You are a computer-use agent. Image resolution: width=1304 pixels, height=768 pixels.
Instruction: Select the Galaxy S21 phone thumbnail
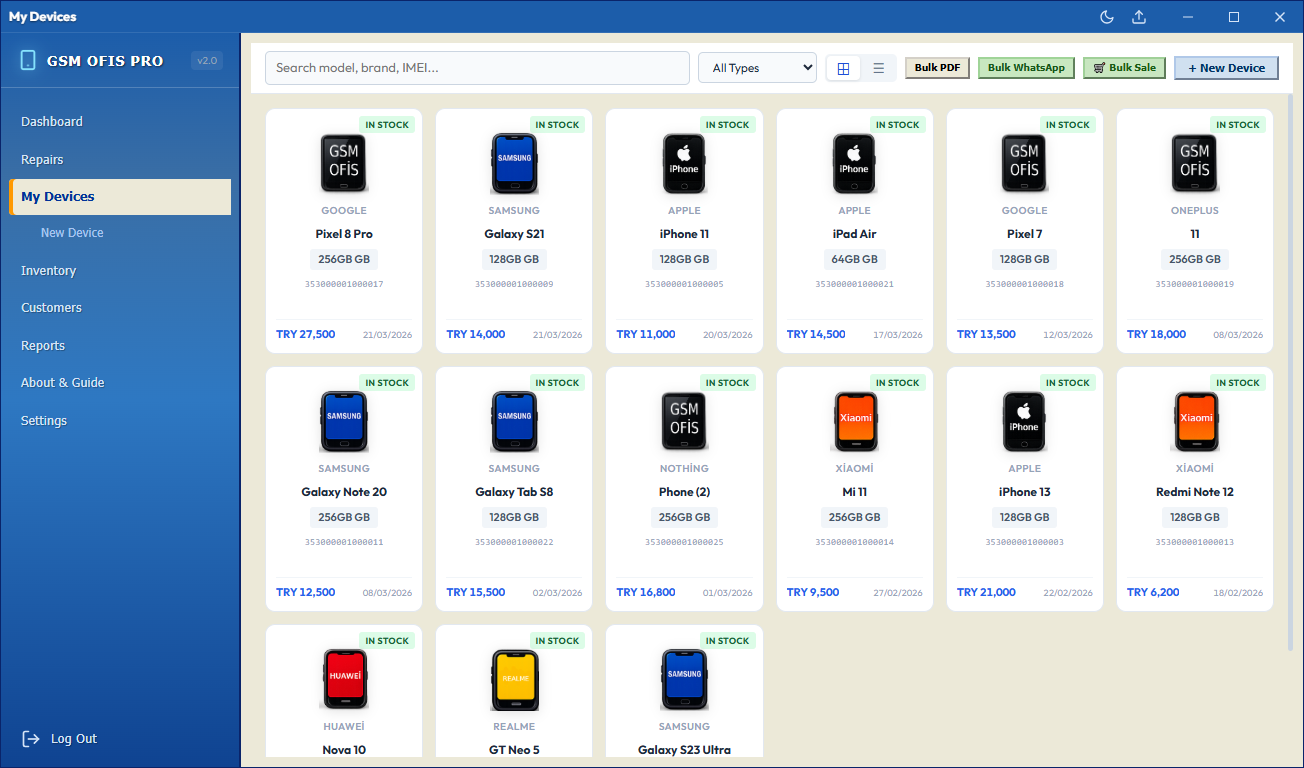(x=514, y=164)
